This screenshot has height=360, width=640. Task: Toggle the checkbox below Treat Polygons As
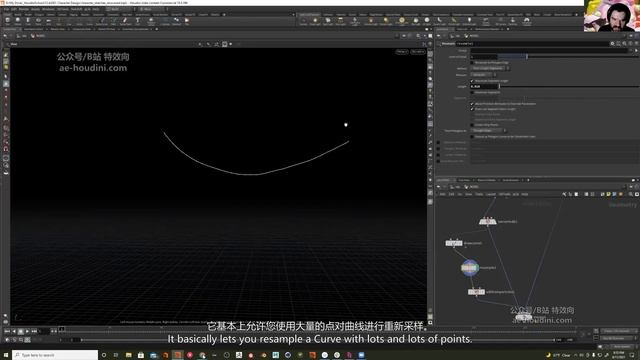(472, 136)
